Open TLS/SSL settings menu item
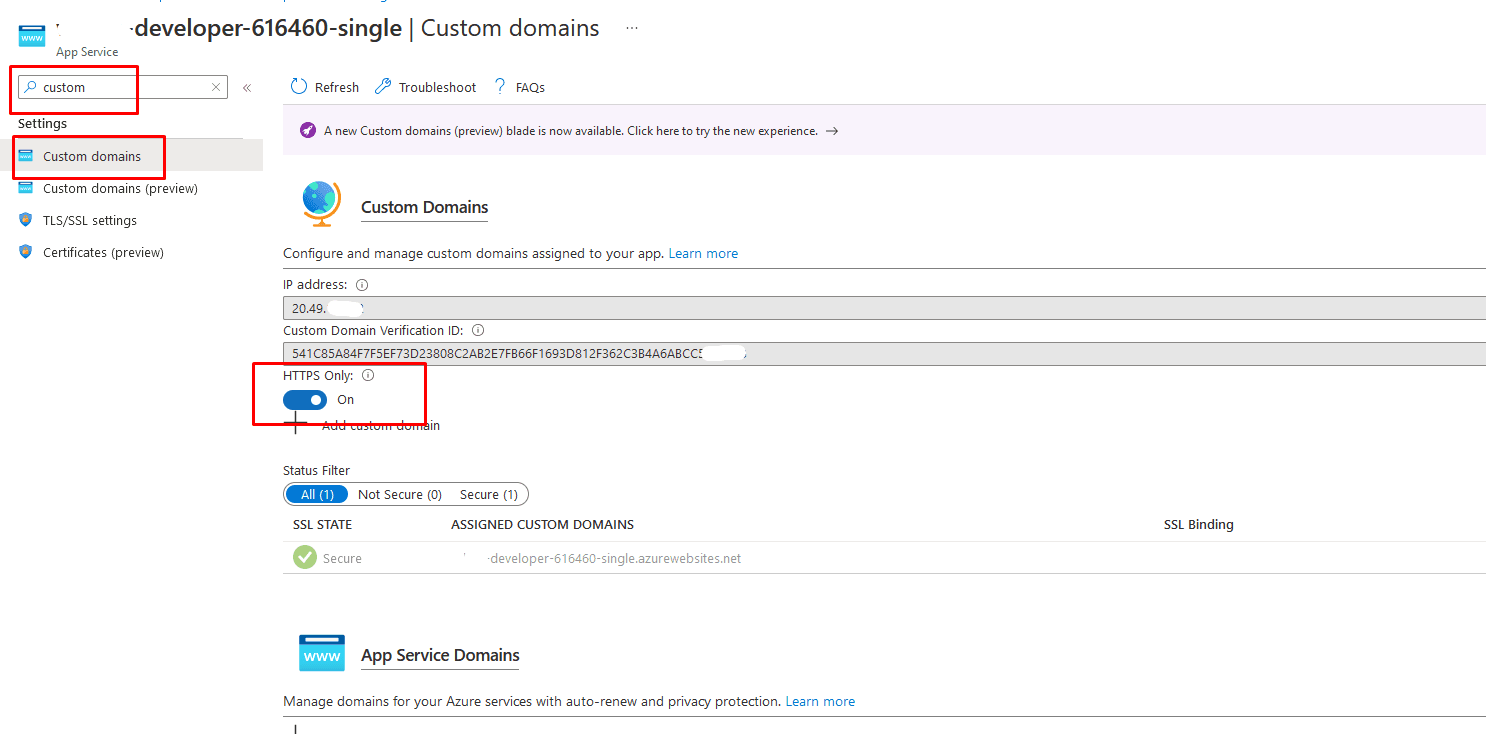The height and width of the screenshot is (734, 1486). (90, 220)
